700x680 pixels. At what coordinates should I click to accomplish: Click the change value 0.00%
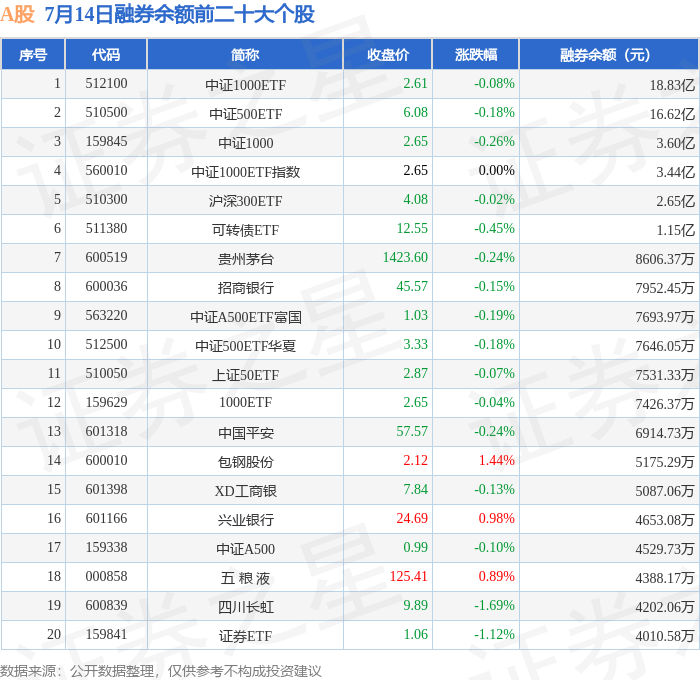pos(496,171)
